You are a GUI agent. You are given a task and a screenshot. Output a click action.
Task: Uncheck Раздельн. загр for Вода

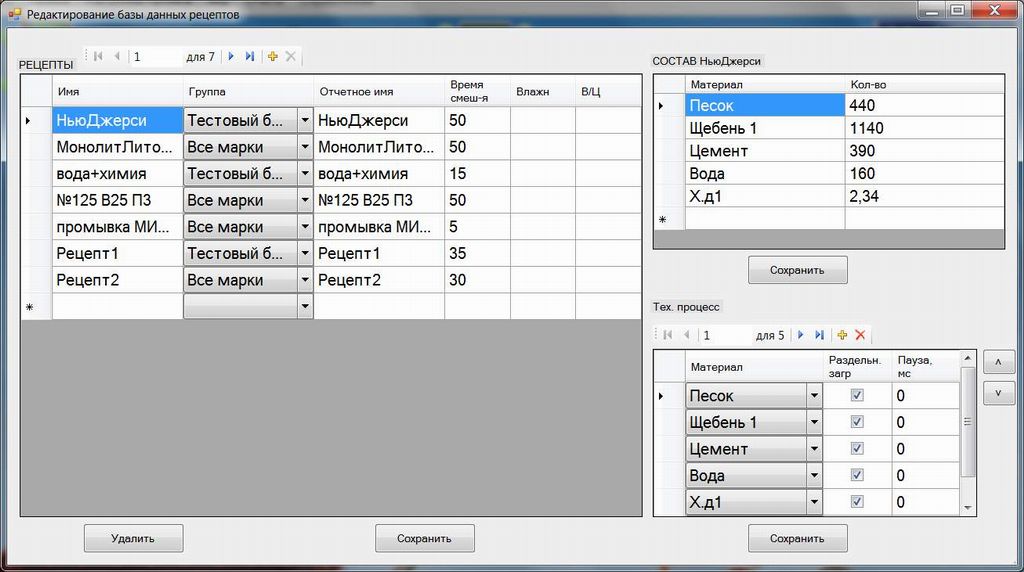pos(857,475)
